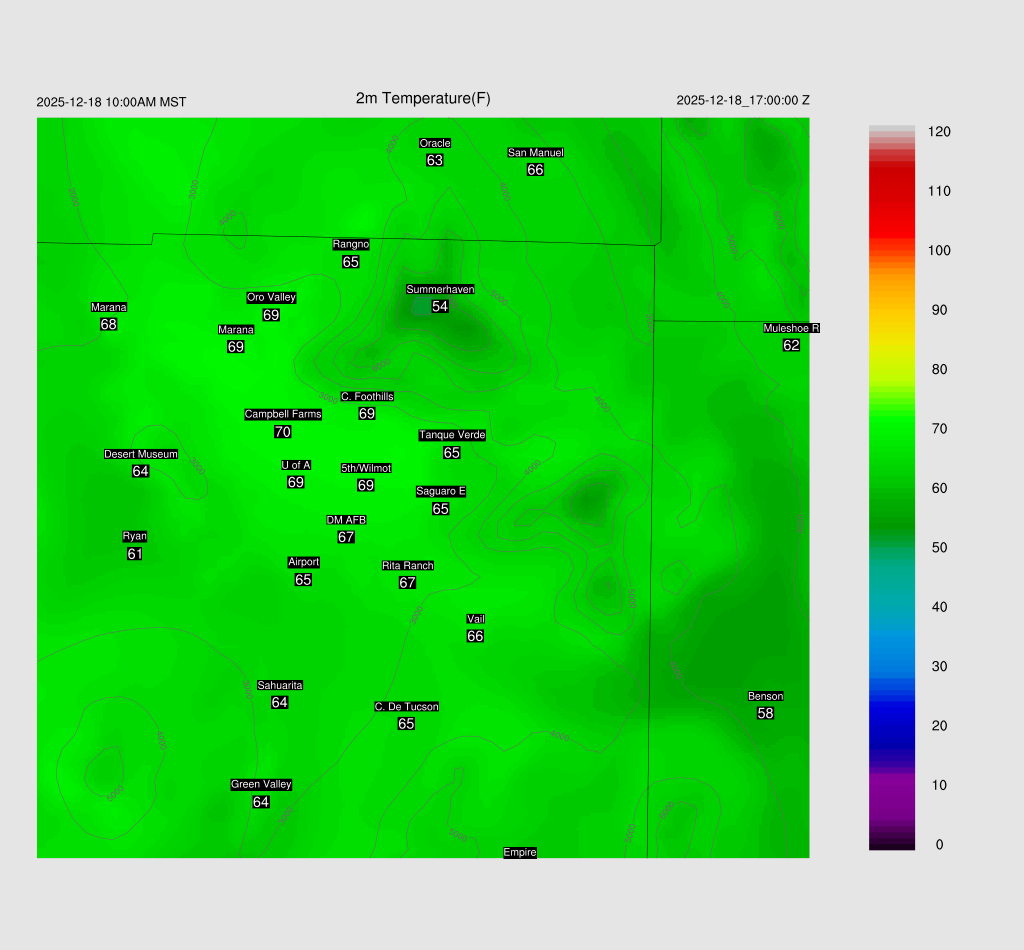
Task: Click the San Manuel temperature reading 66
Action: pyautogui.click(x=535, y=170)
